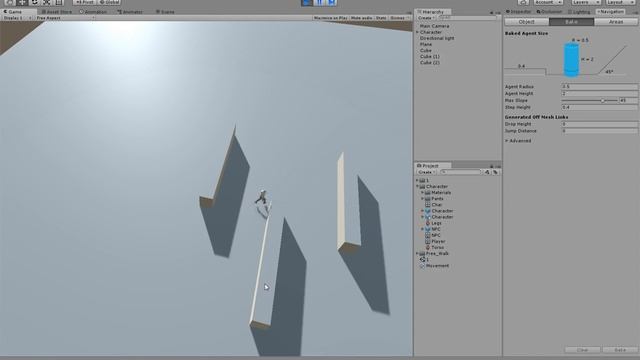Switch to the Inspector tab
This screenshot has width=640, height=360.
(518, 12)
